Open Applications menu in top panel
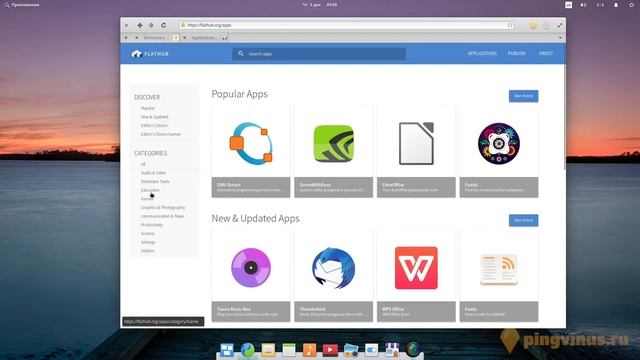The height and width of the screenshot is (360, 640). [x=22, y=5]
